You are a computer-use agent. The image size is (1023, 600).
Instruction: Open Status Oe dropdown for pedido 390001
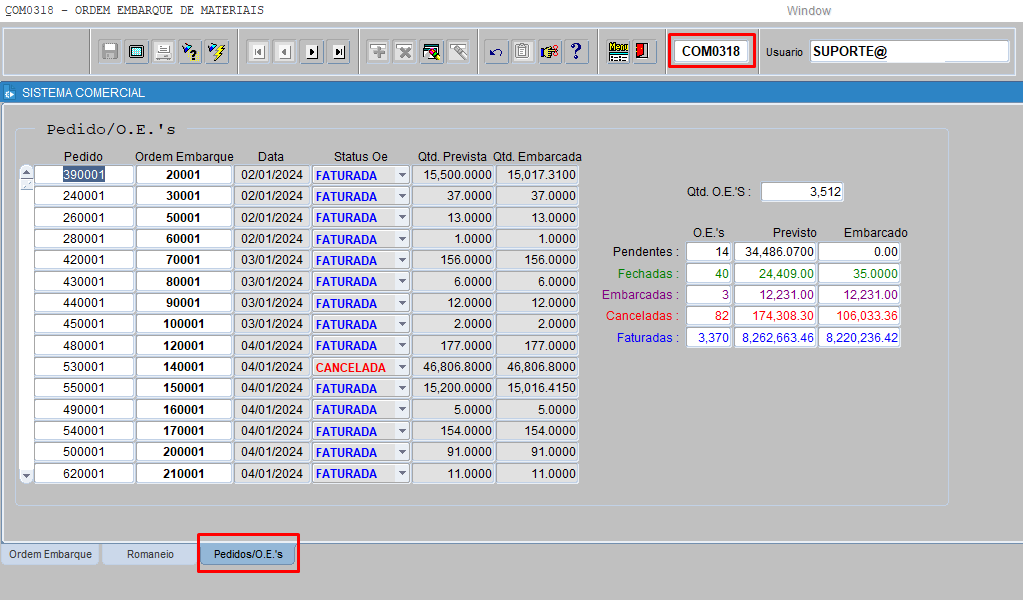402,175
